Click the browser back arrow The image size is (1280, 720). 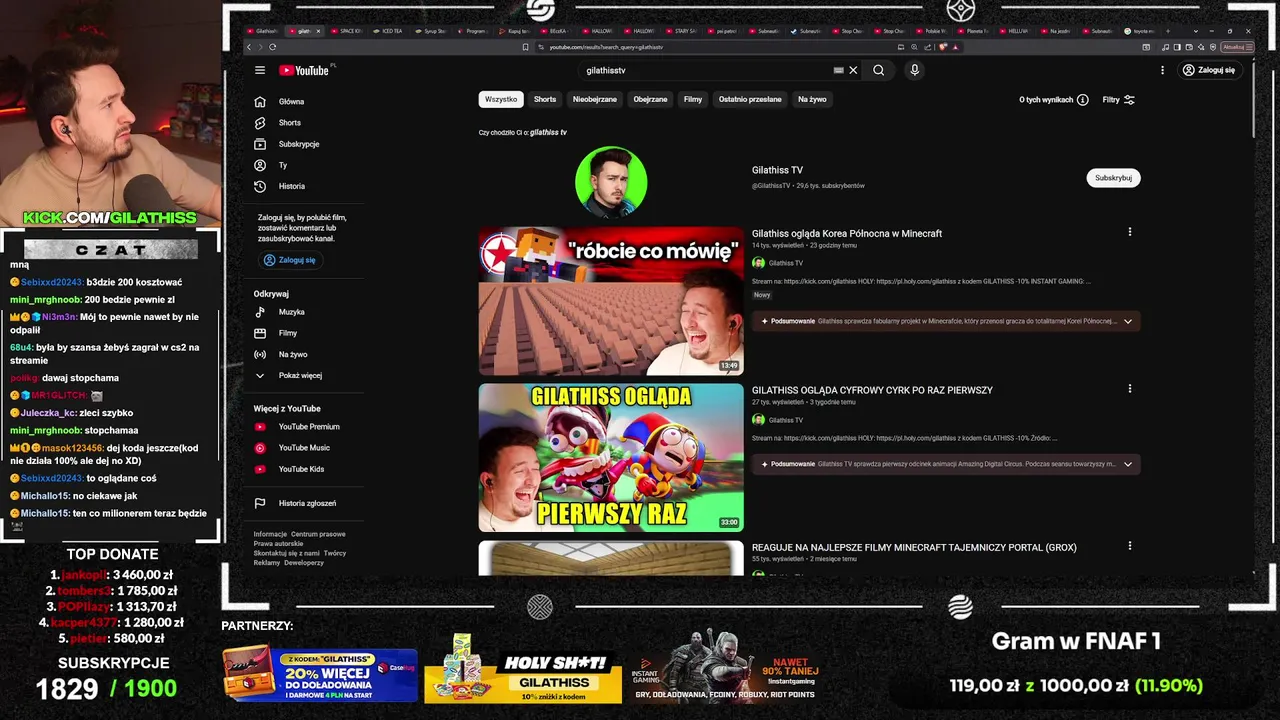tap(250, 47)
